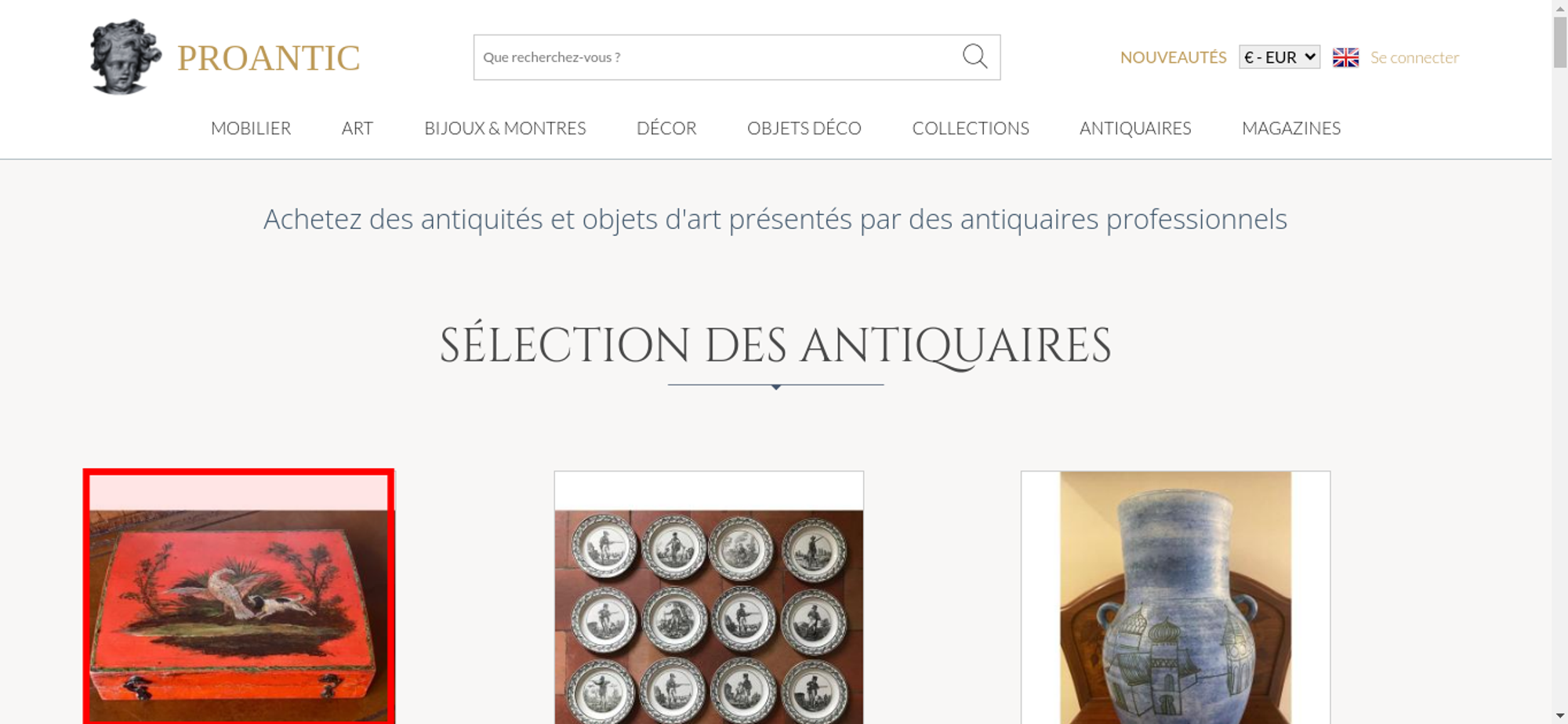1568x724 pixels.
Task: Click the PROANTIC brand name text
Action: (x=268, y=58)
